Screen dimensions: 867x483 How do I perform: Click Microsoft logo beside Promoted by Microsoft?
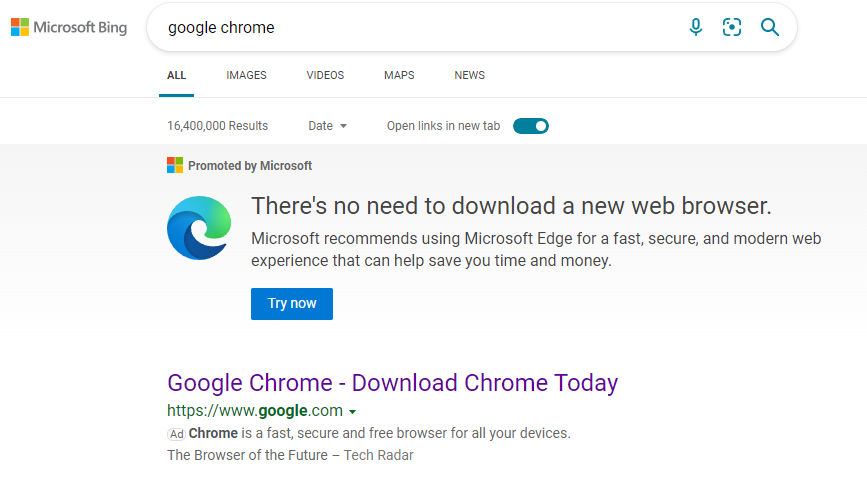(x=175, y=165)
